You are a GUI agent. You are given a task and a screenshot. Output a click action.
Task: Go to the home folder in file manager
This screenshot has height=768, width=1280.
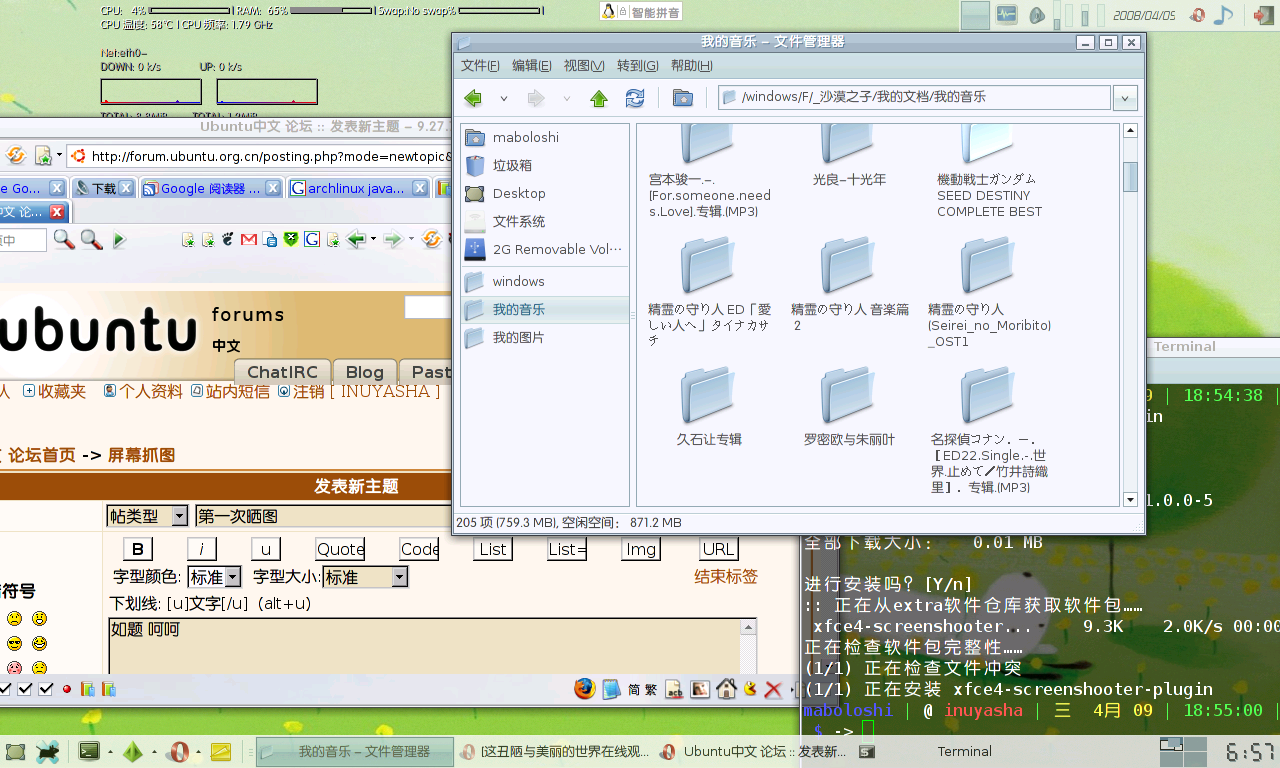(x=683, y=98)
